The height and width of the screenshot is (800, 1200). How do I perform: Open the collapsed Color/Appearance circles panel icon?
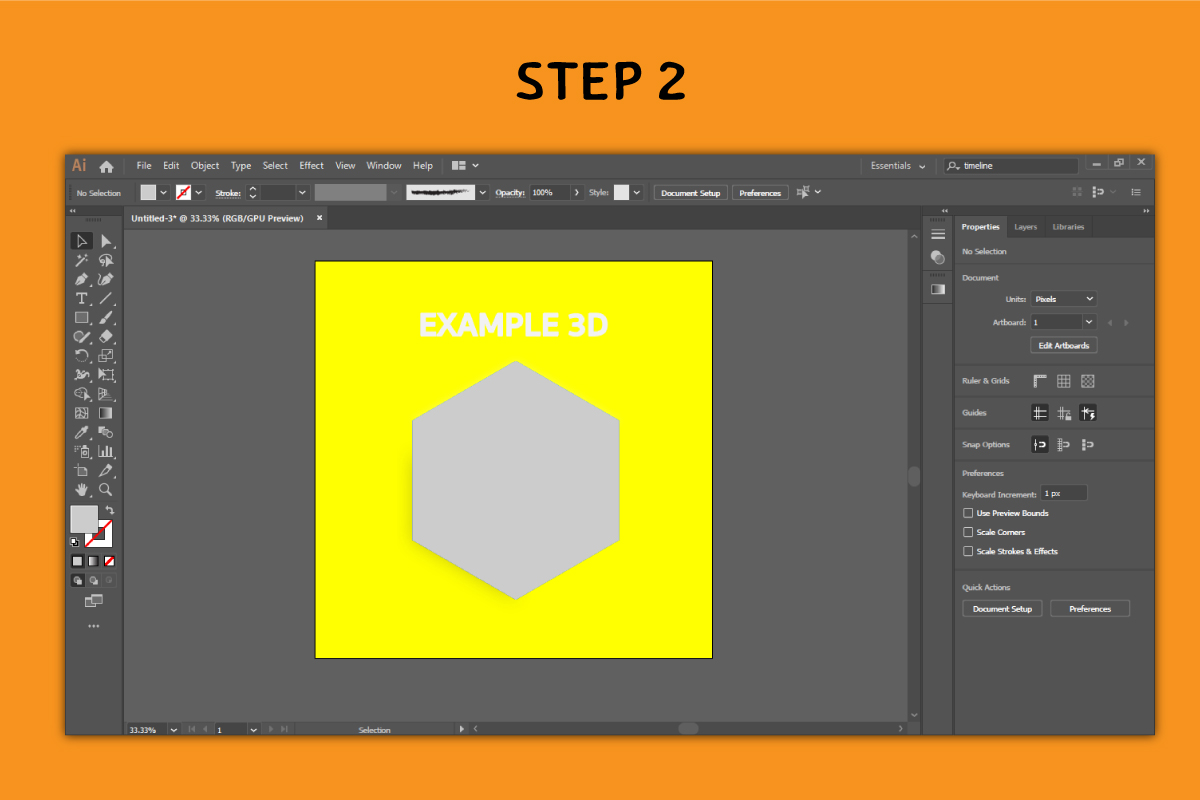(x=938, y=257)
